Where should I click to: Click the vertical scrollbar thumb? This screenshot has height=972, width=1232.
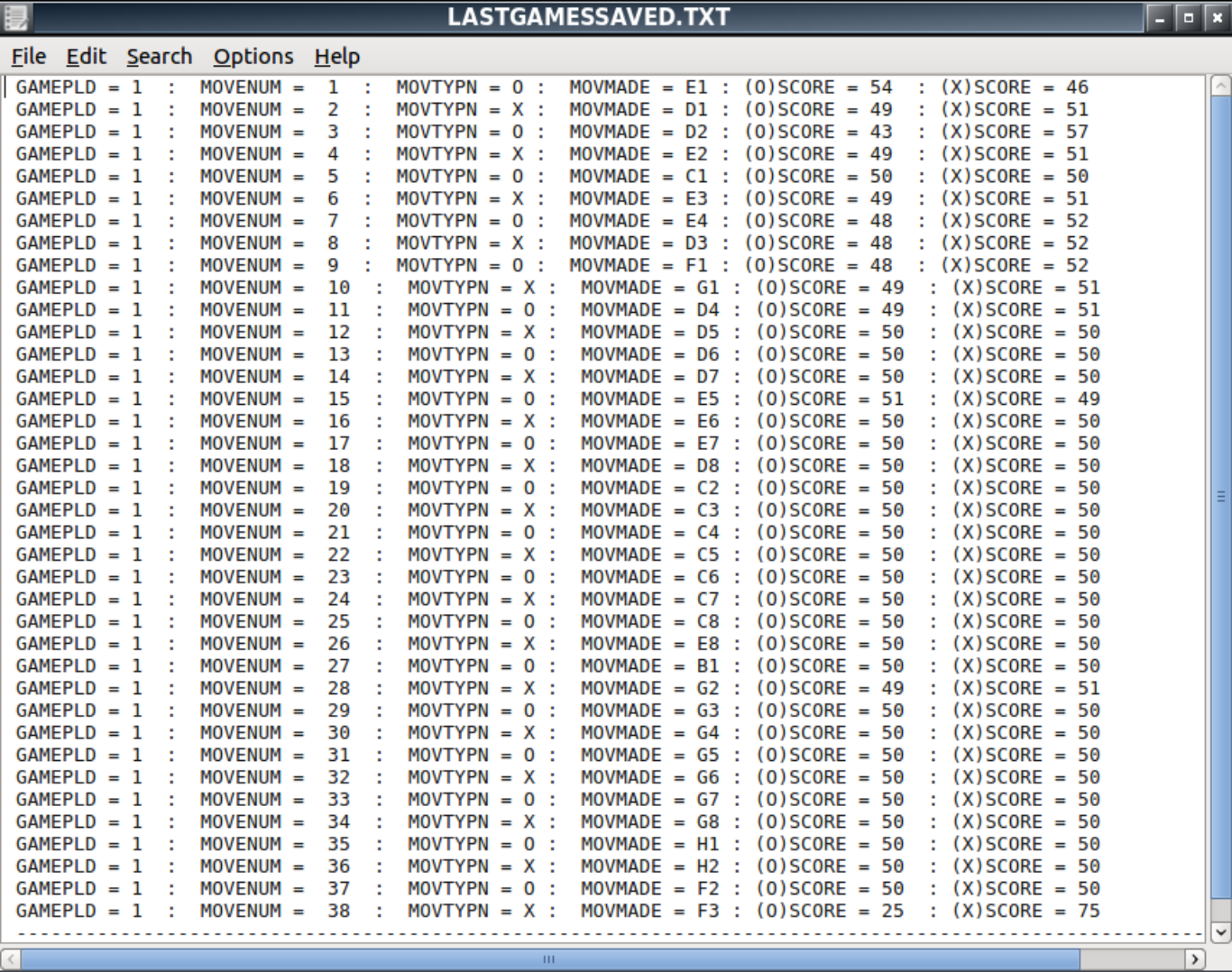(1220, 496)
